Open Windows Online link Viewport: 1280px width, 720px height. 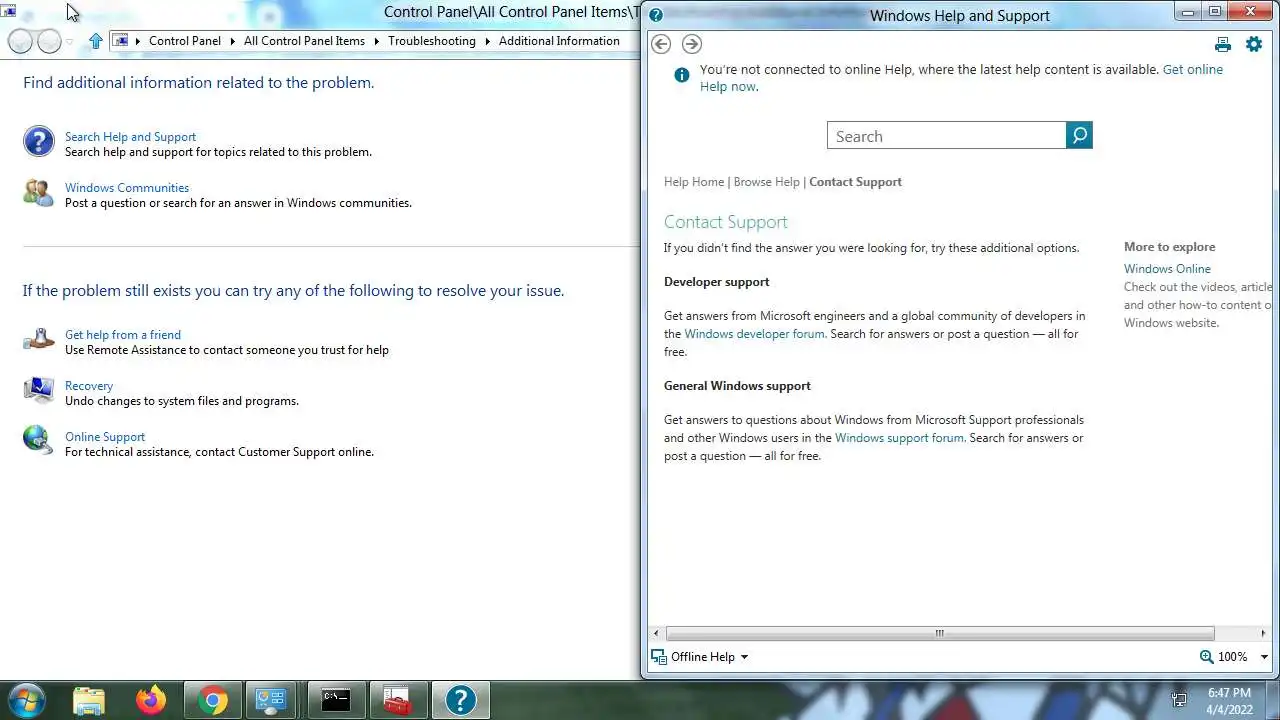1167,269
